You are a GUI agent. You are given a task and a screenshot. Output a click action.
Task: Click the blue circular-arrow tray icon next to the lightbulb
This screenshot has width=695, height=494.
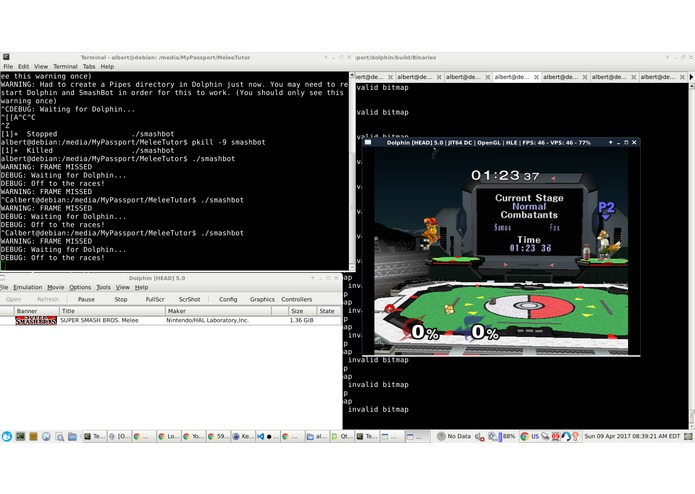click(x=566, y=436)
